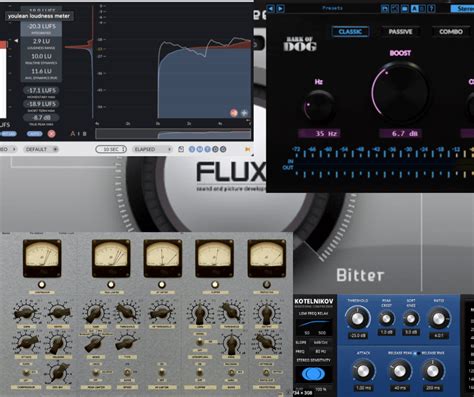Viewport: 474px width, 397px height.
Task: Select the CLASSIC mode tab
Action: [350, 32]
